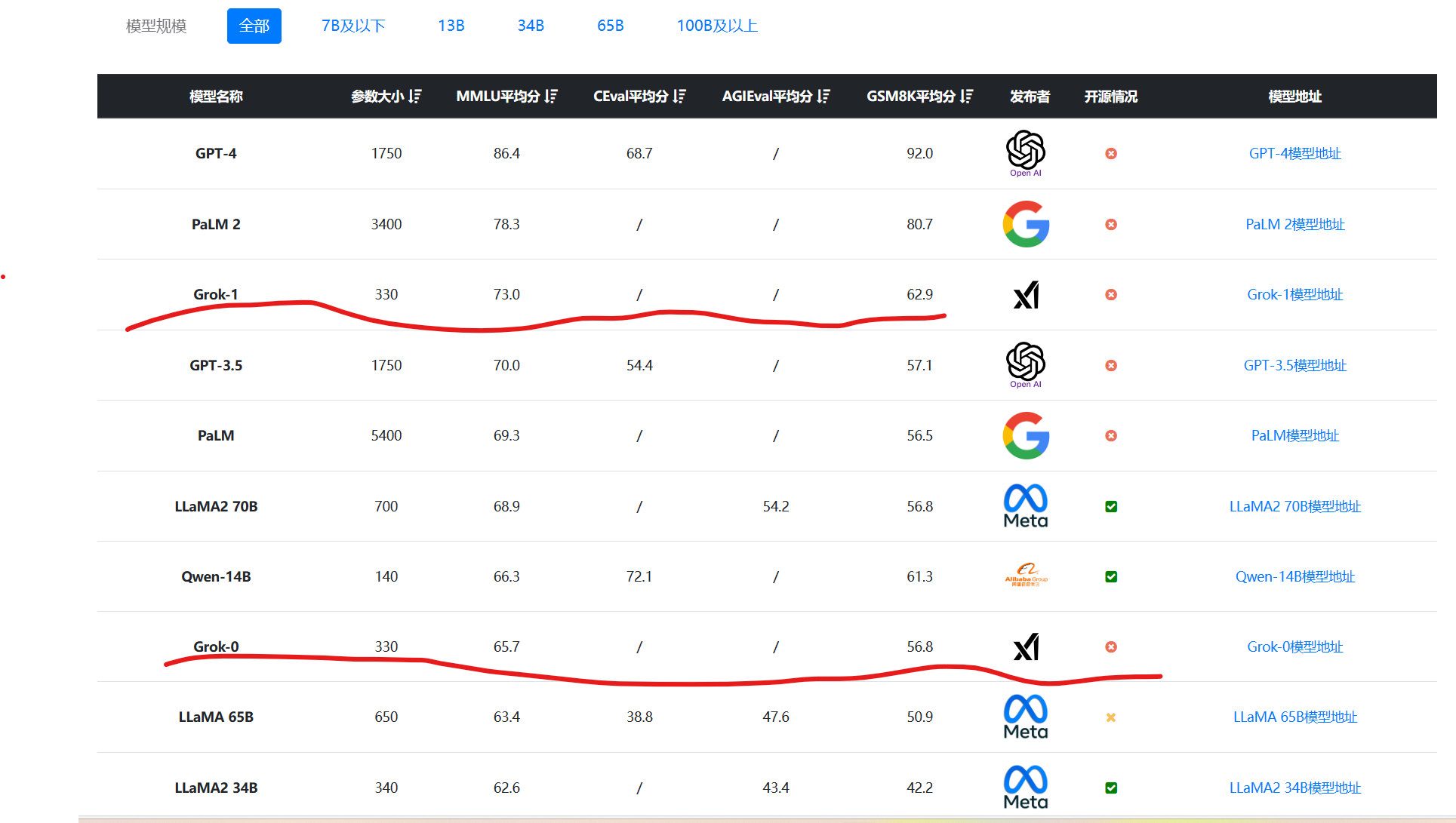The width and height of the screenshot is (1456, 823).
Task: Click the OpenAI logo in GPT-3.5 row
Action: pyautogui.click(x=1026, y=365)
